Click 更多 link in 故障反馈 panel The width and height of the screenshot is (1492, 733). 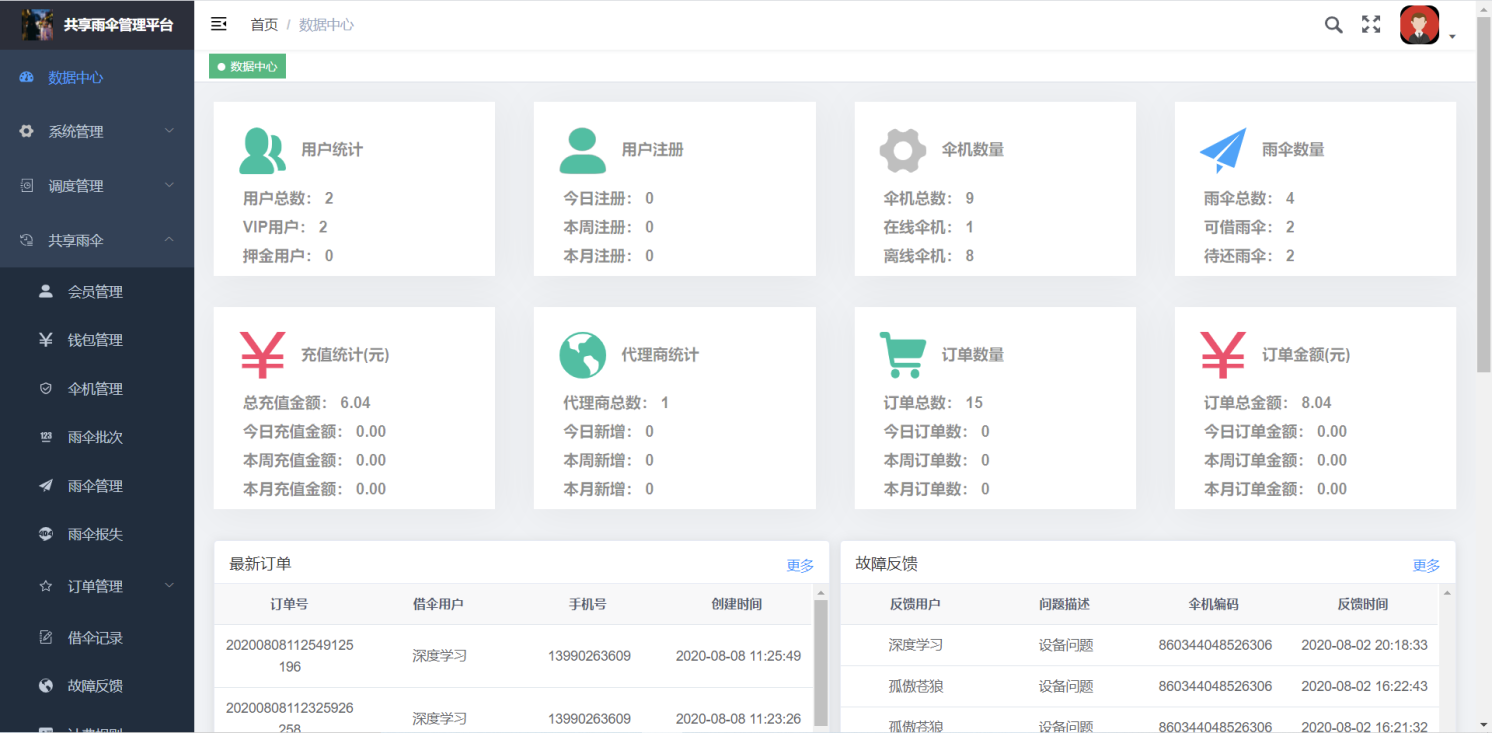pyautogui.click(x=1426, y=565)
